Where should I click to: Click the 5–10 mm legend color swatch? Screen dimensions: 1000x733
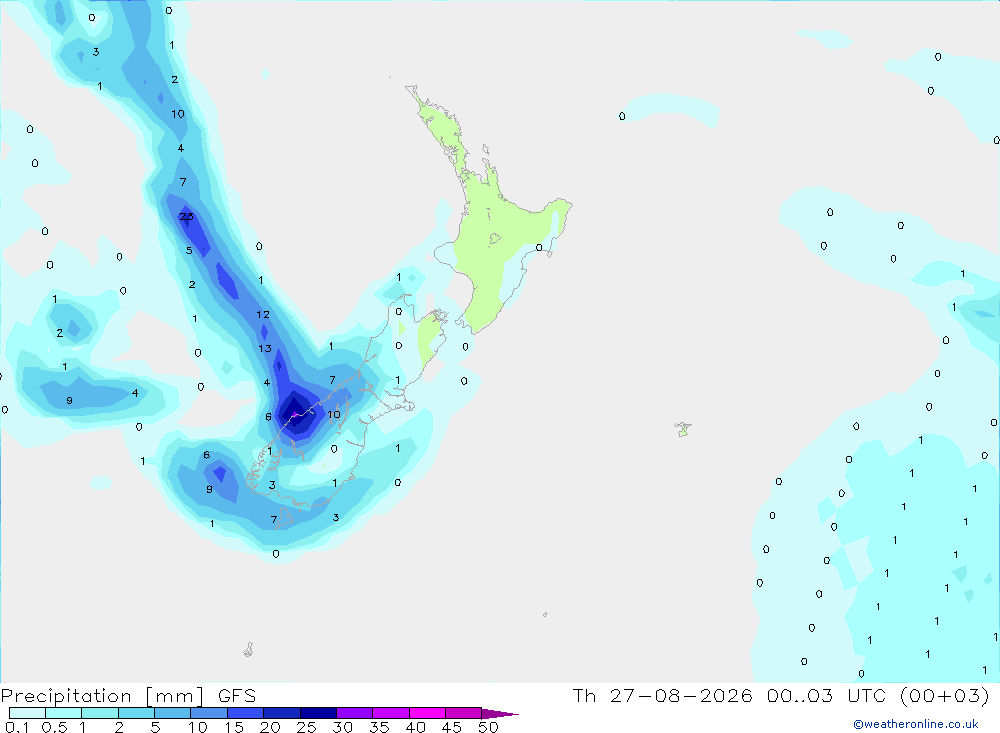tap(172, 713)
